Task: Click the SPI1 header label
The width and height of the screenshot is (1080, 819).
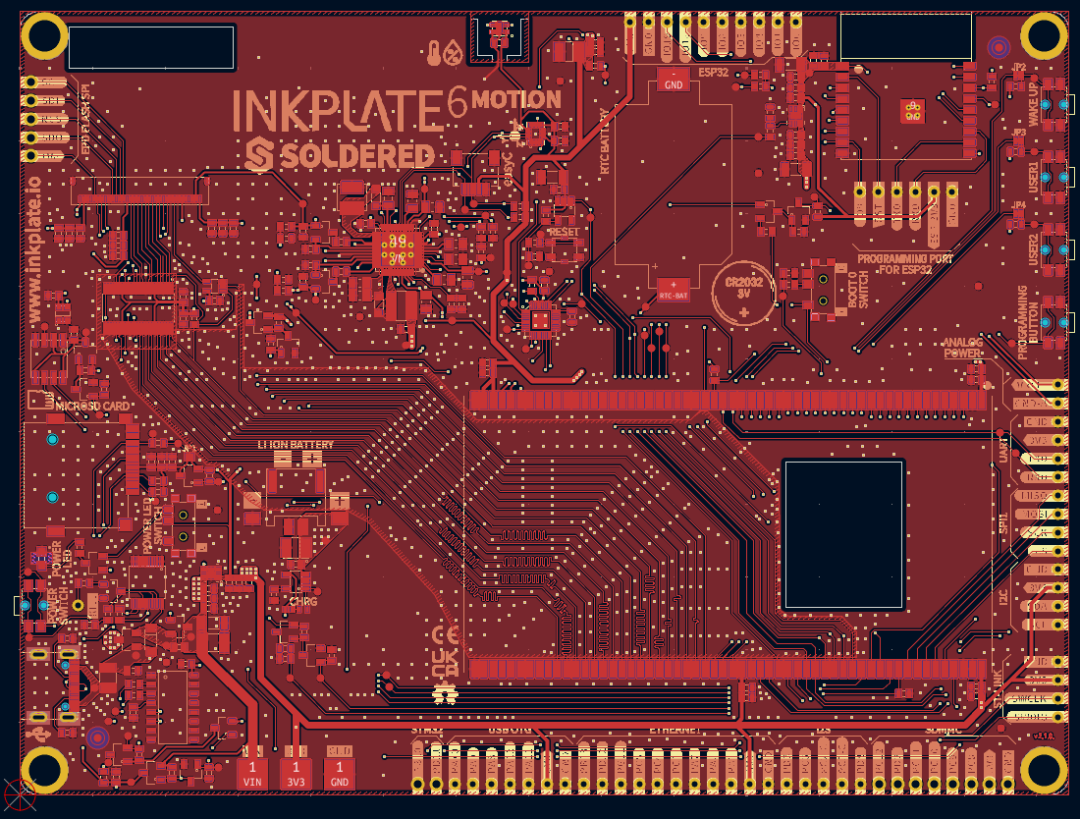Action: point(1004,522)
